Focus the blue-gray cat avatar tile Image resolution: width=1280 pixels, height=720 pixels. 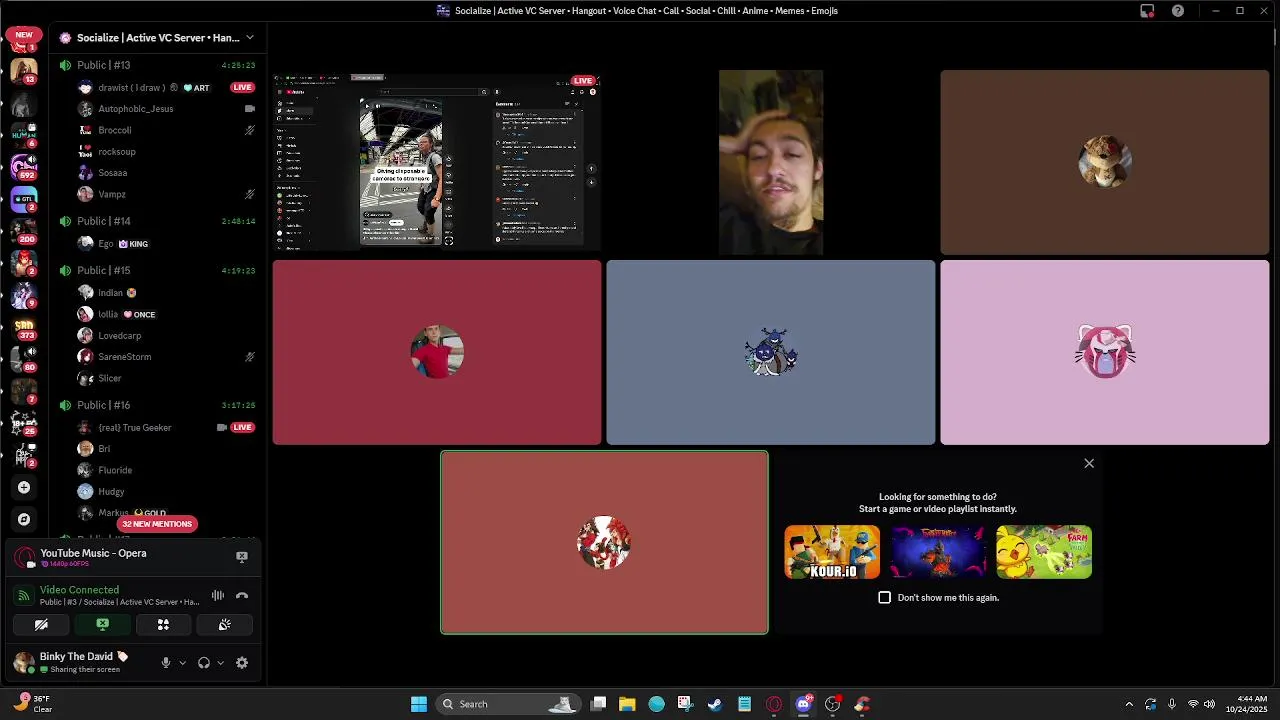point(770,352)
